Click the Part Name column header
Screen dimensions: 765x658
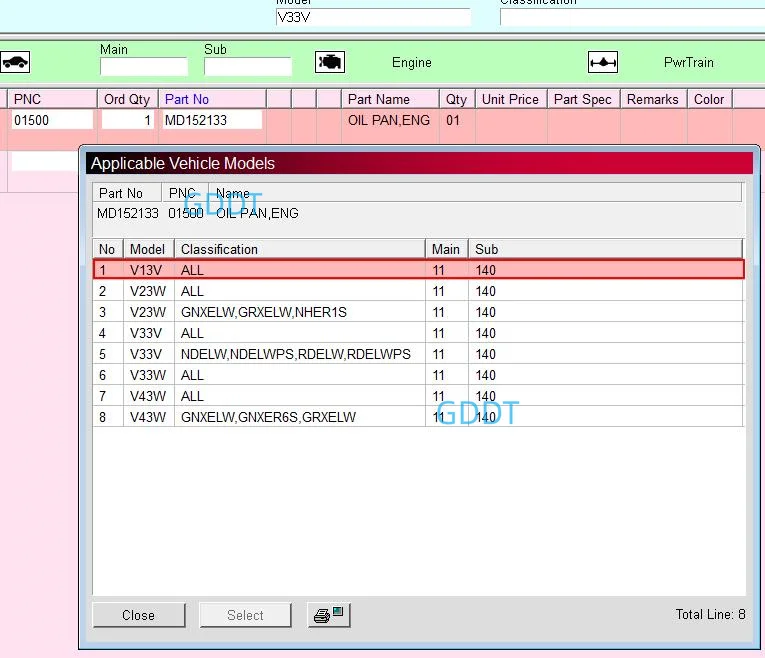click(390, 99)
